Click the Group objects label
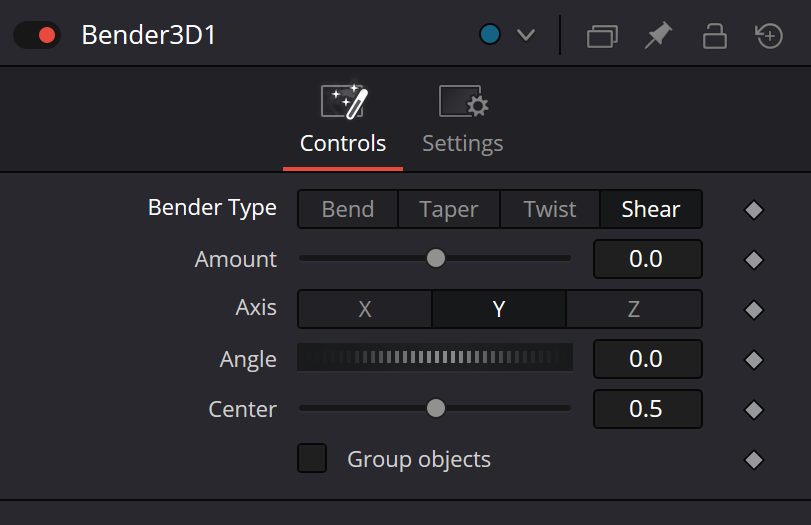Image resolution: width=811 pixels, height=525 pixels. point(419,460)
